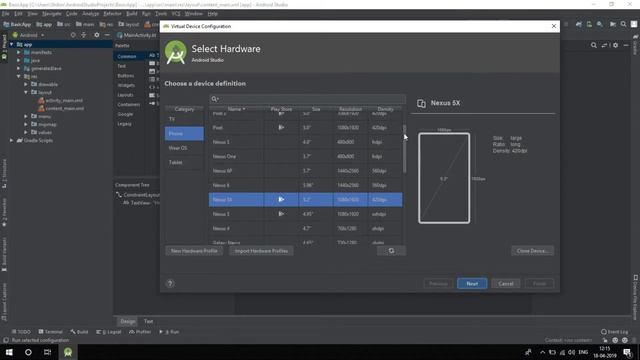This screenshot has height=360, width=640.
Task: Select the Nexus 5X device row
Action: click(305, 200)
